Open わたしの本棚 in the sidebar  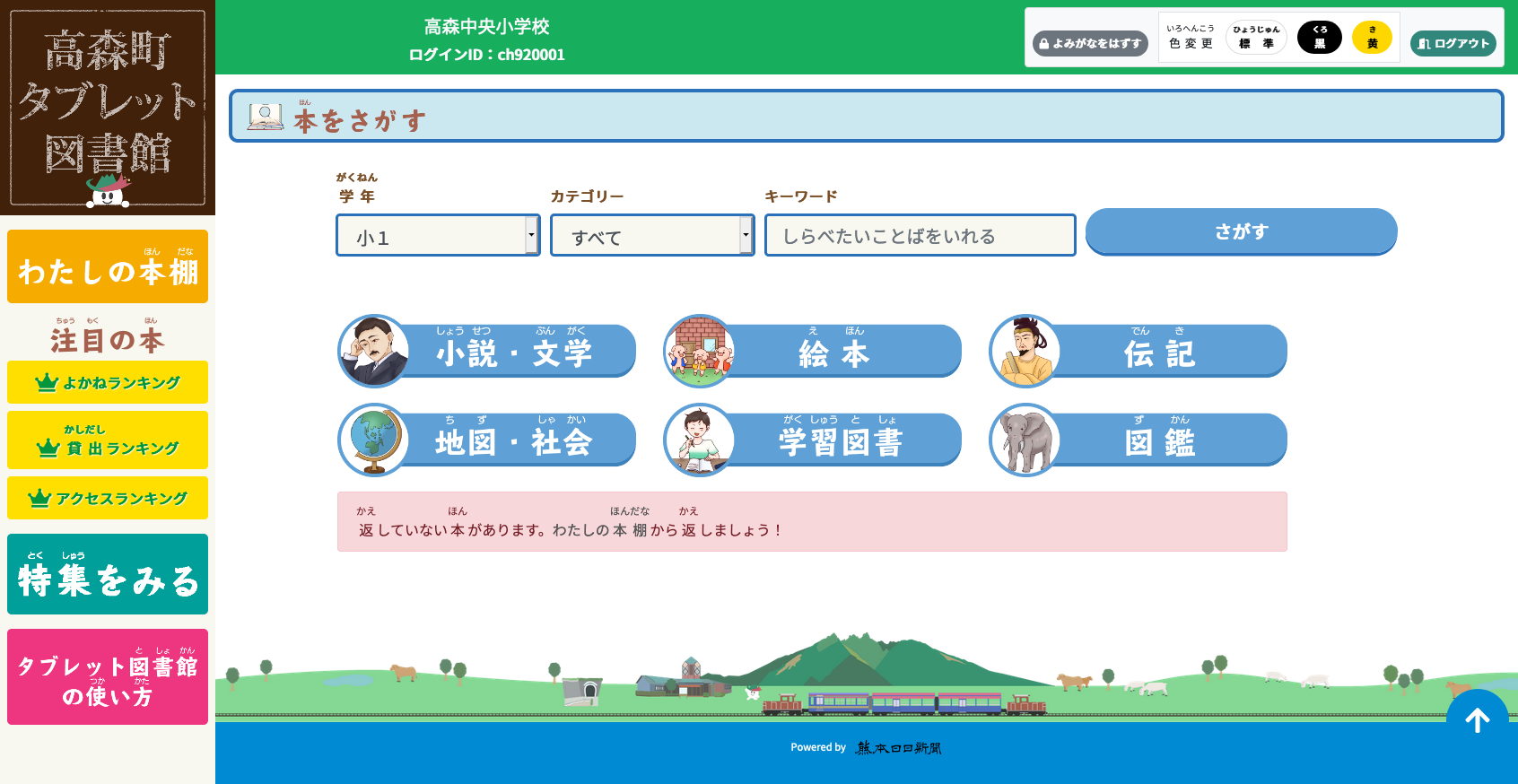[x=108, y=267]
